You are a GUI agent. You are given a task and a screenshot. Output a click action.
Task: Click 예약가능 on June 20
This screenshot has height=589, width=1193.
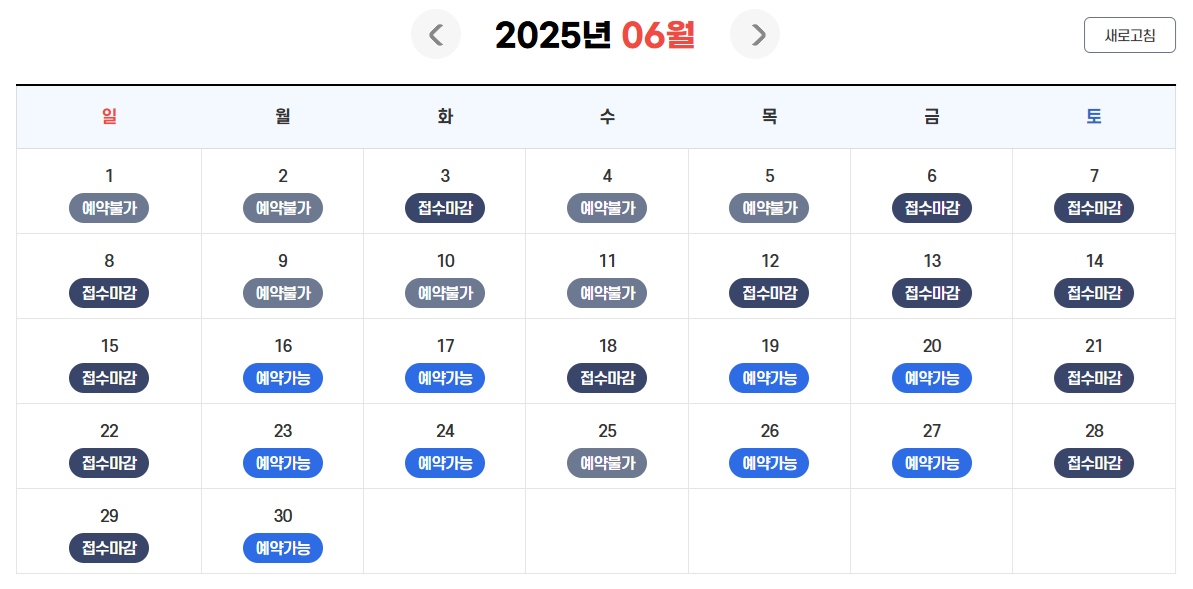click(931, 378)
